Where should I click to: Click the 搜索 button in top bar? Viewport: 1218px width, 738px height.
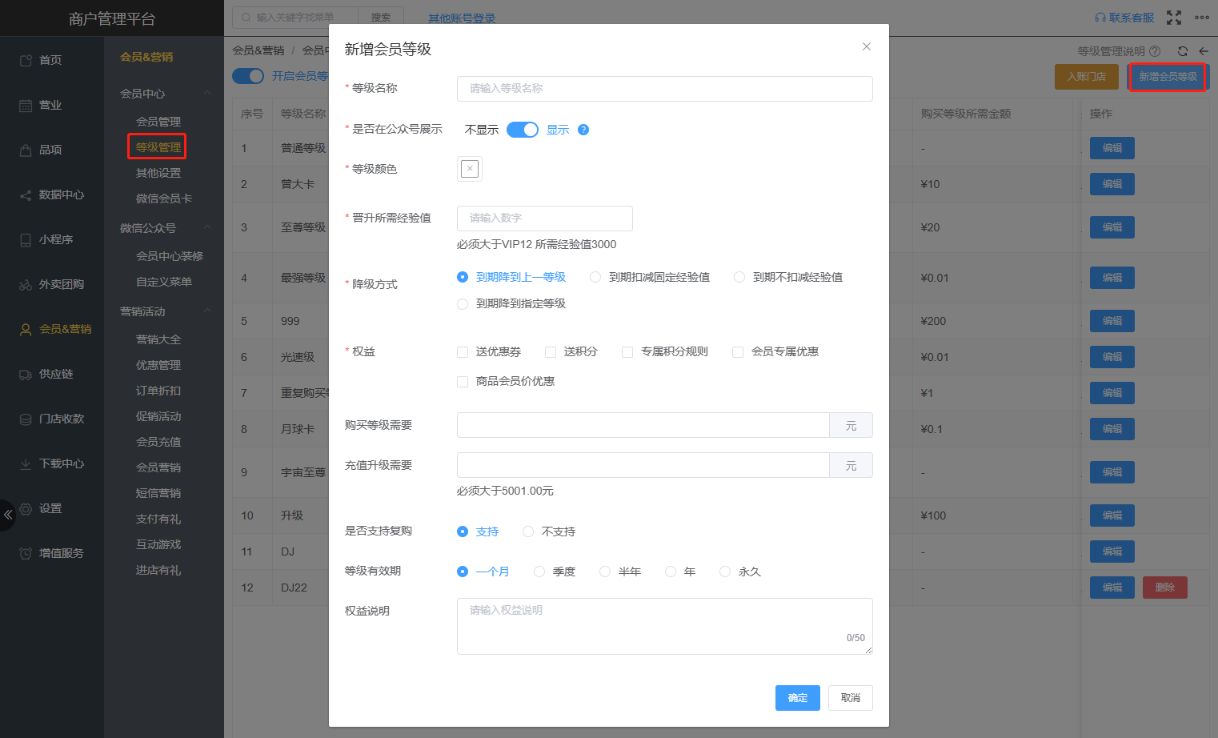tap(381, 18)
